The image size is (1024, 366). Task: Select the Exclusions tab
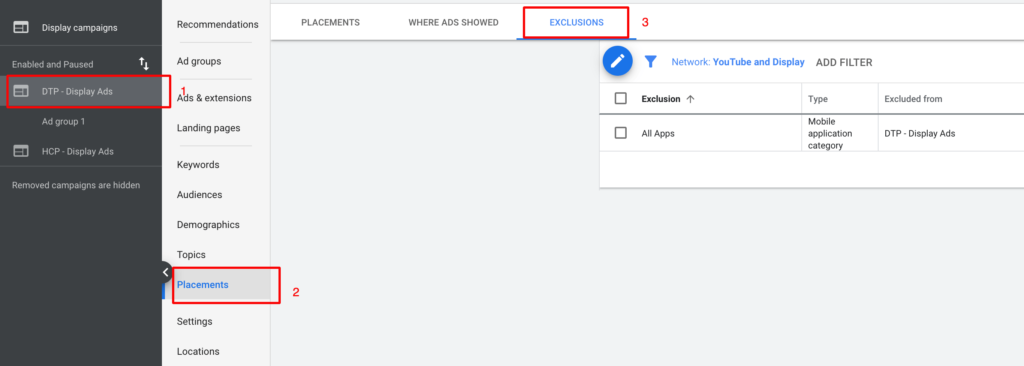(577, 22)
